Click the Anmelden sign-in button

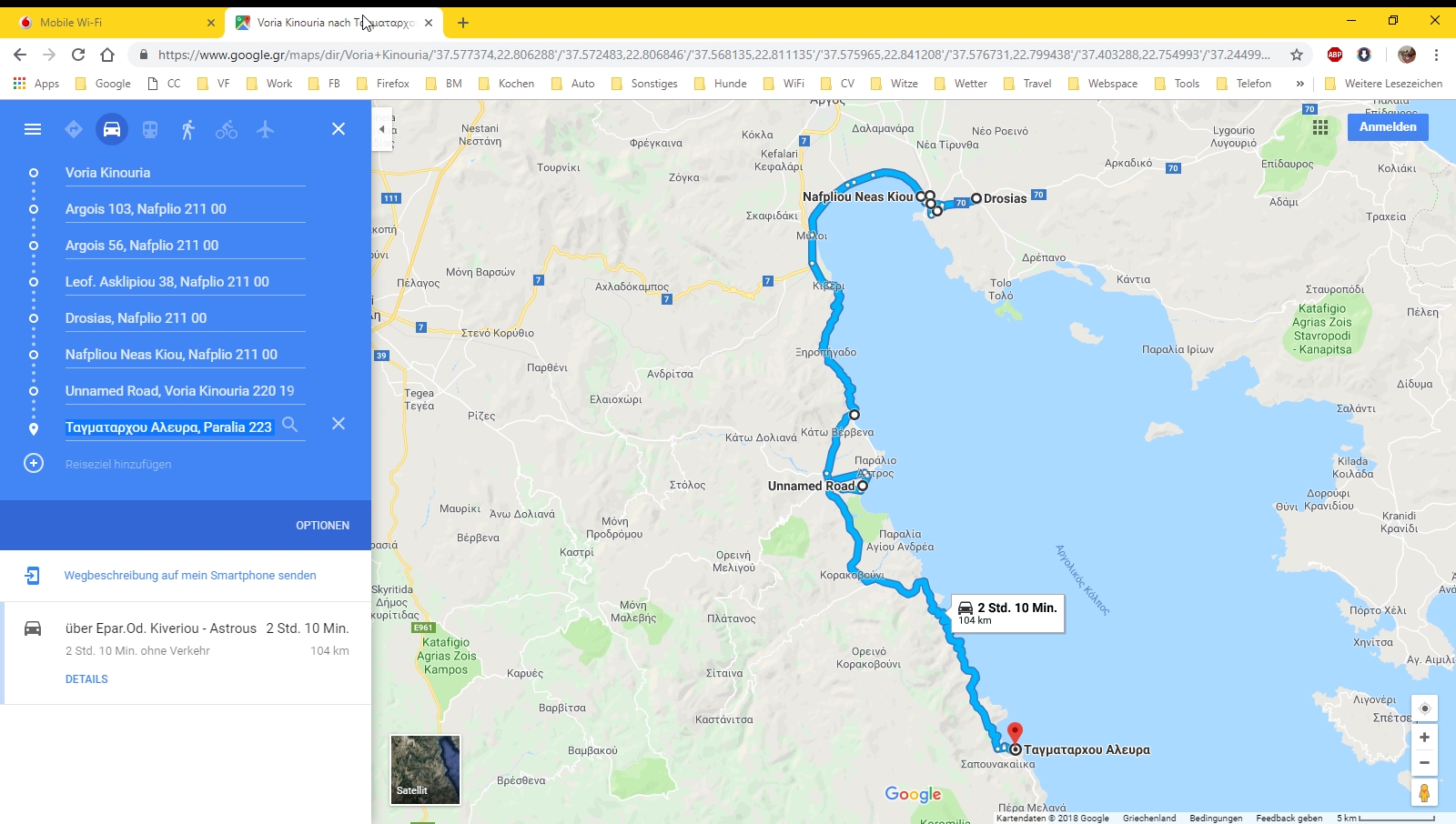click(x=1388, y=127)
